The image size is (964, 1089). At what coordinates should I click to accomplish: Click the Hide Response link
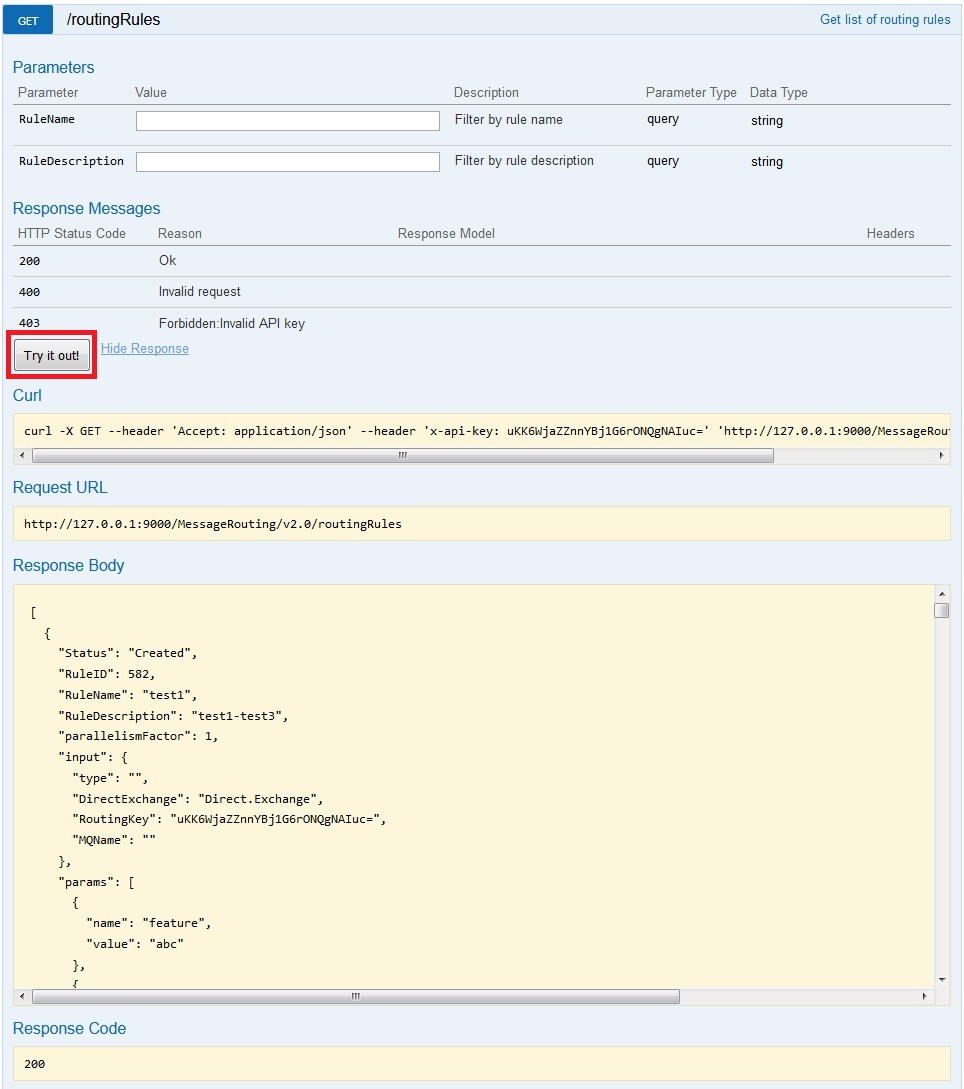[144, 349]
